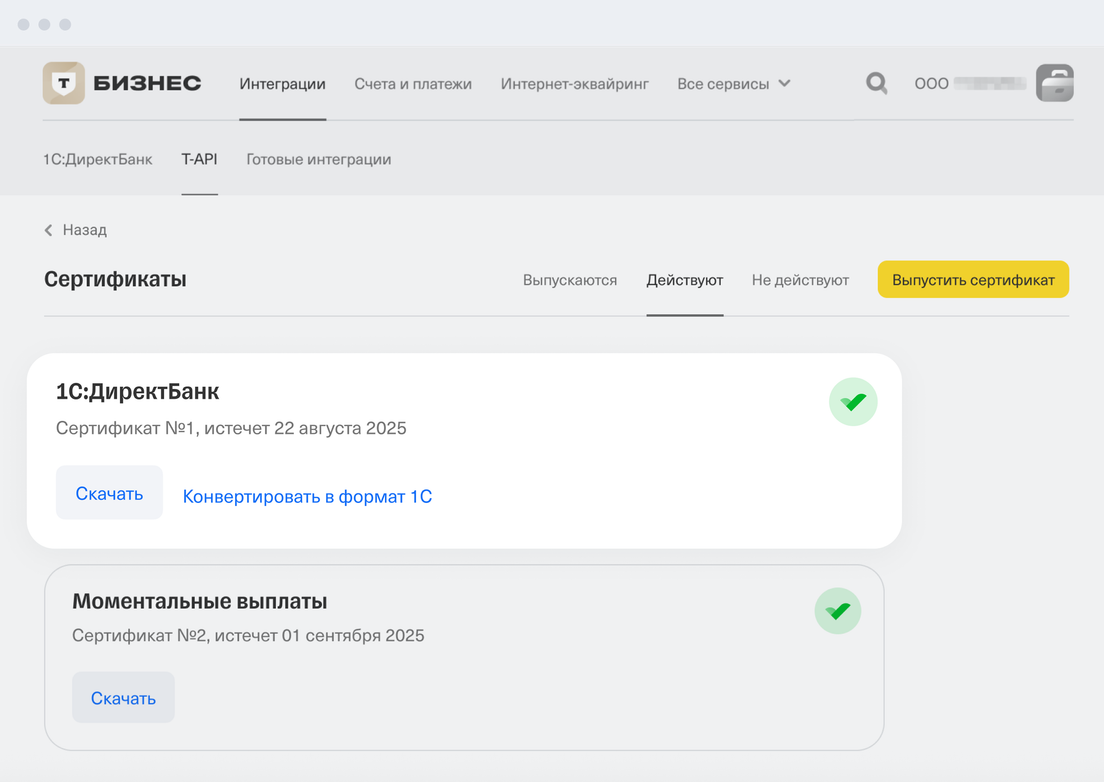Image resolution: width=1104 pixels, height=782 pixels.
Task: Click Конвертировать в формат 1С link
Action: [x=307, y=497]
